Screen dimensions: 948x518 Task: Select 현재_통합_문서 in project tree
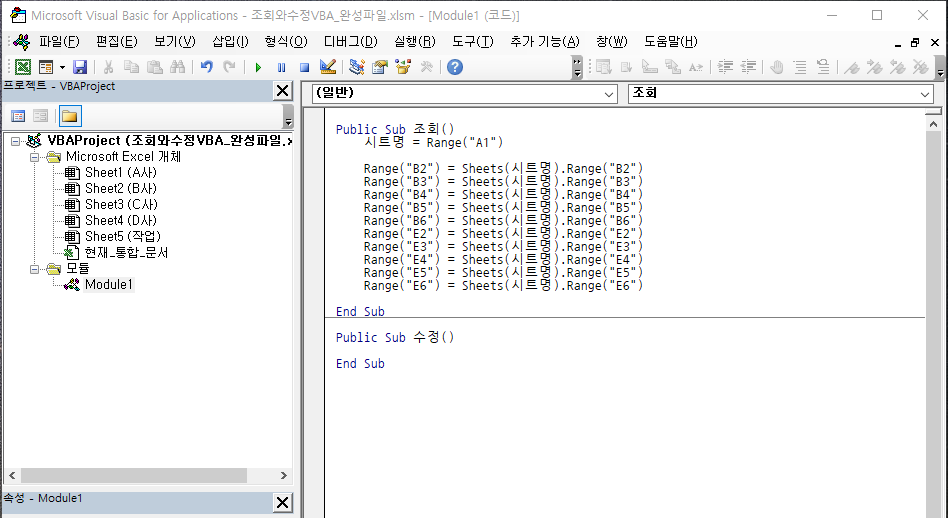126,253
